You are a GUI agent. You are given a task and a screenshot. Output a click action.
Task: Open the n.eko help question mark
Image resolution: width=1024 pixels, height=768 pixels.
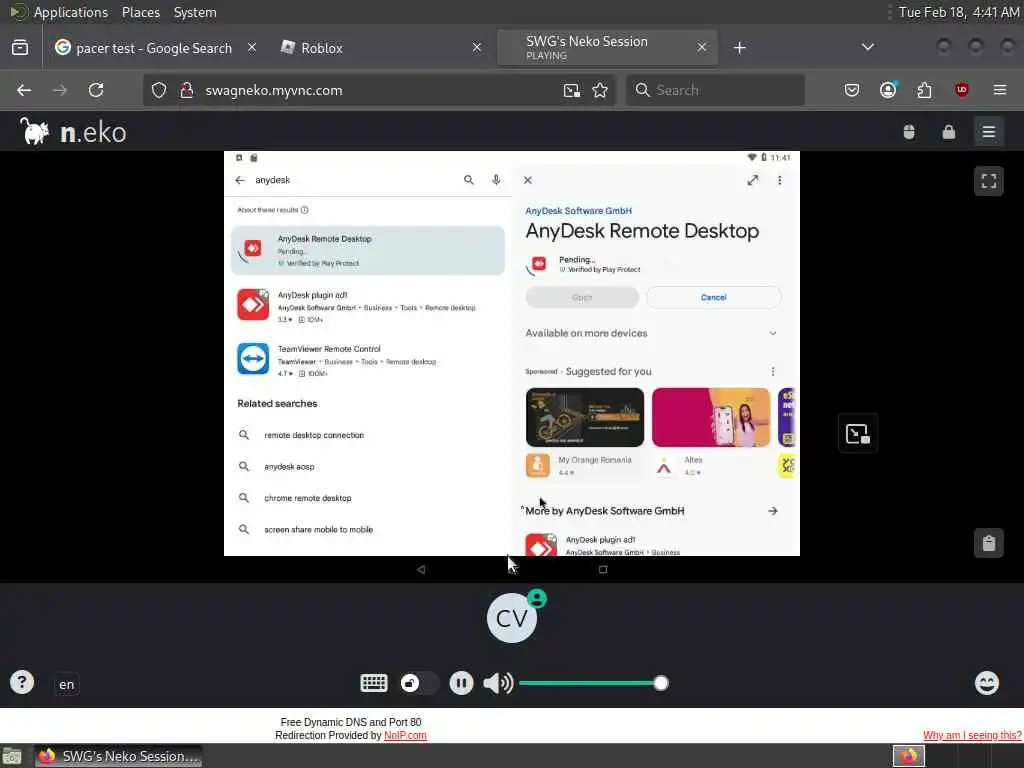(x=22, y=682)
